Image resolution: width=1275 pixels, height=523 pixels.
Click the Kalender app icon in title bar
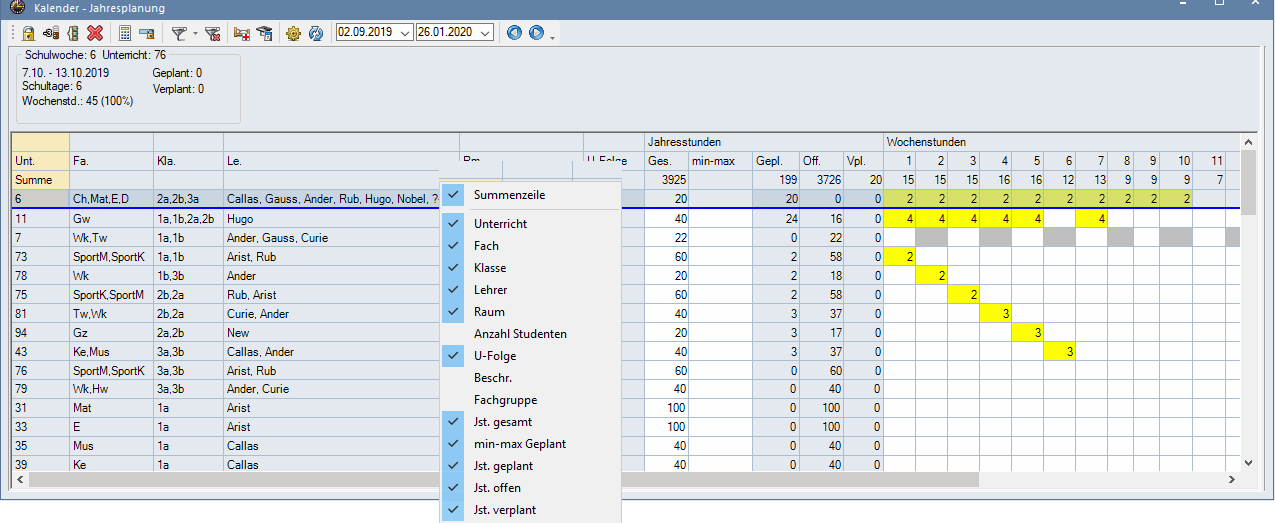[17, 6]
